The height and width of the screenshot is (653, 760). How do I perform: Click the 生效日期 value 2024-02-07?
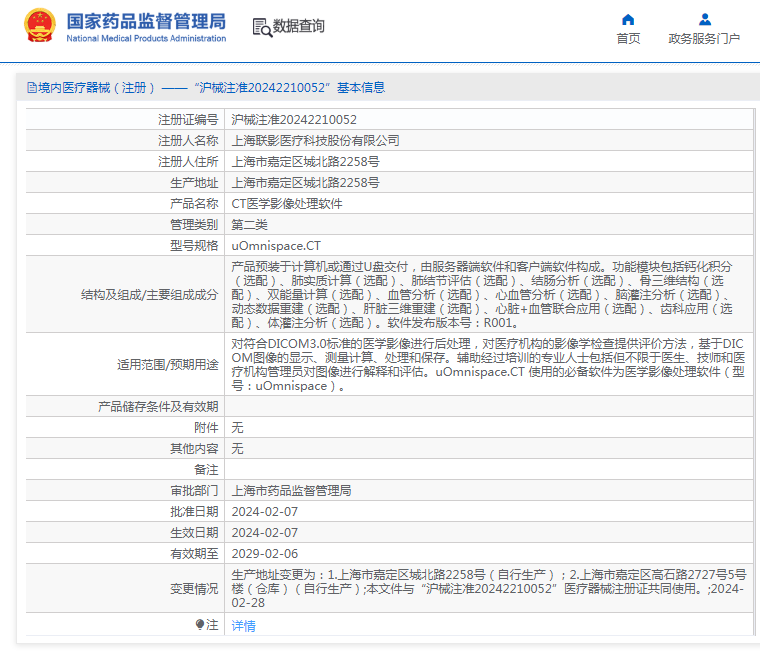pyautogui.click(x=265, y=533)
